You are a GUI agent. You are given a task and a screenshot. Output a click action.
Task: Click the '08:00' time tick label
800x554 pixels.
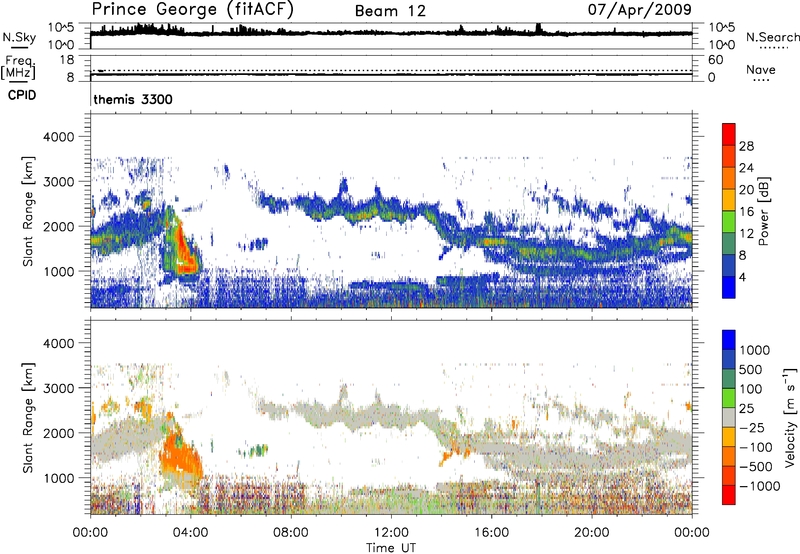point(291,532)
